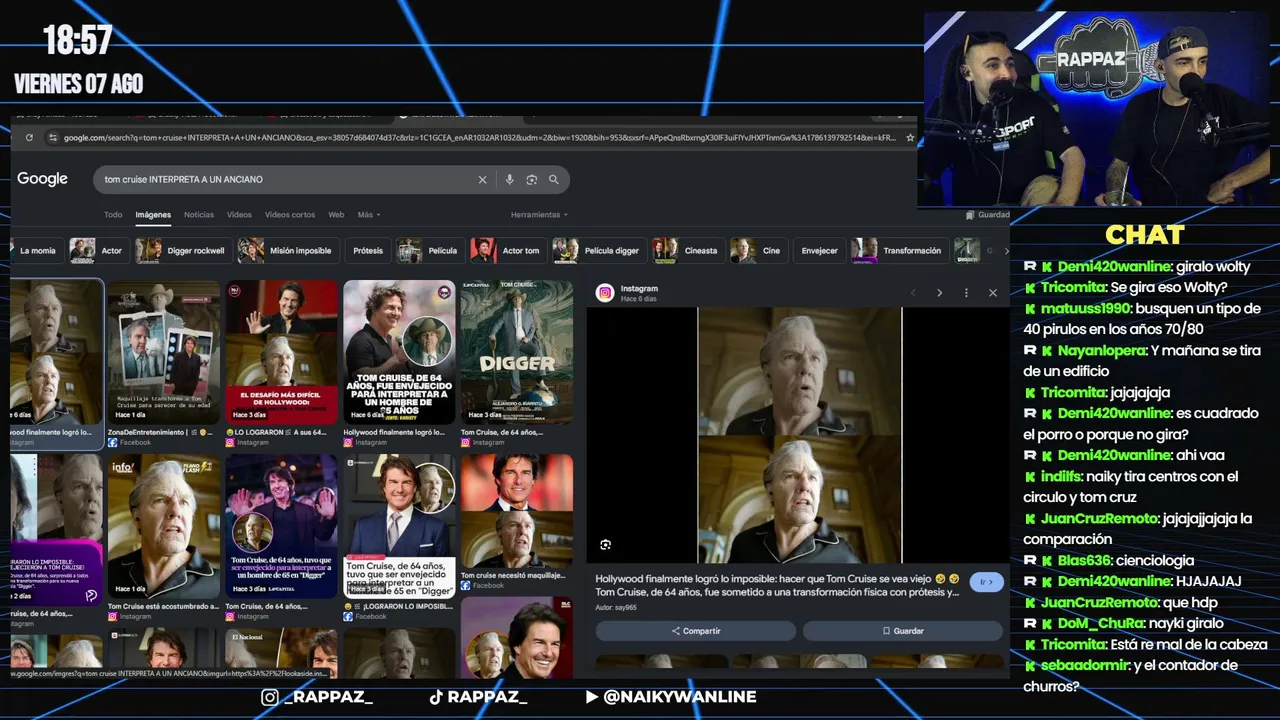Image resolution: width=1280 pixels, height=720 pixels.
Task: Filter by the Cineasta chip
Action: [x=686, y=251]
